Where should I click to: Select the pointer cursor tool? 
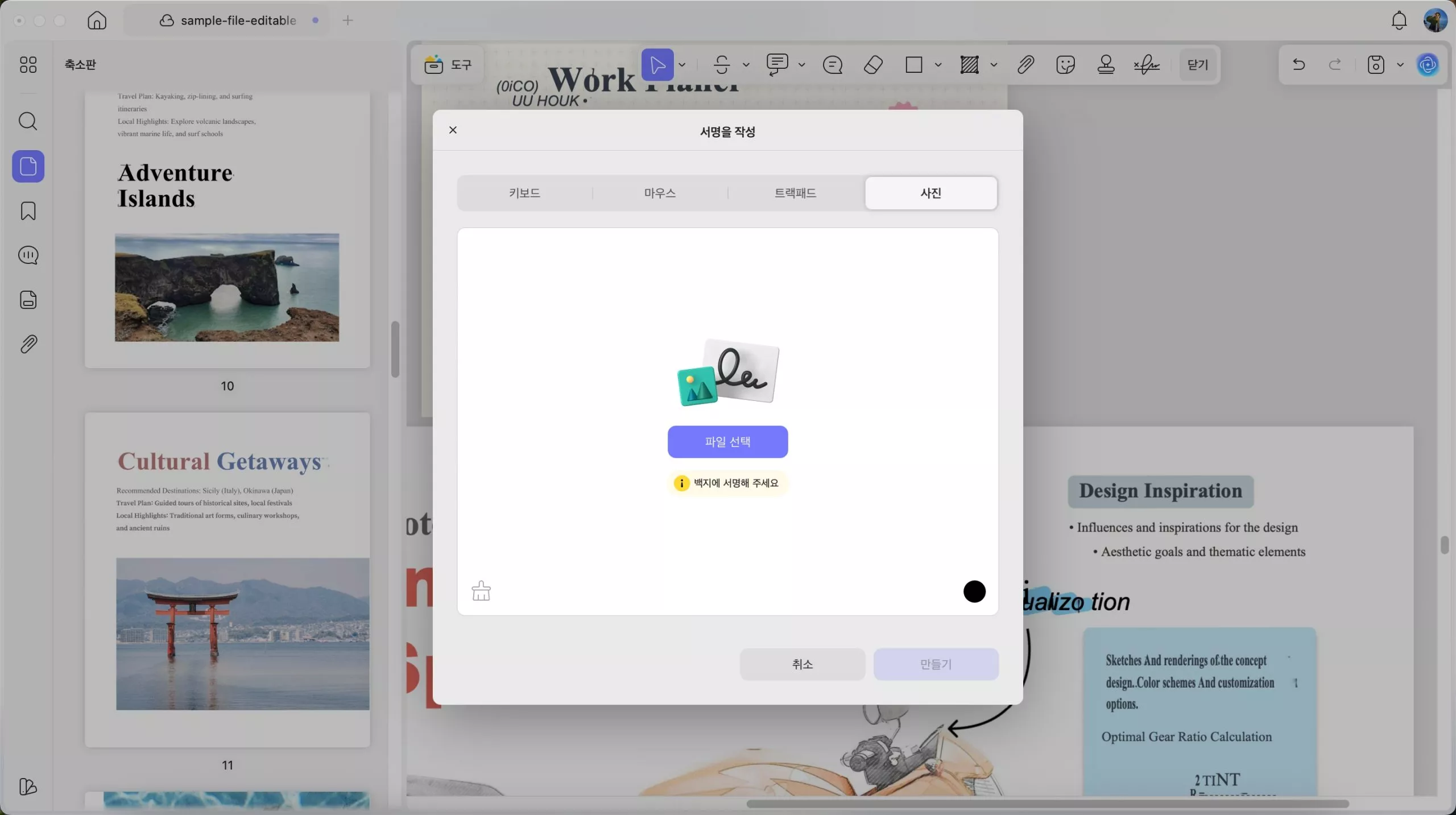(x=657, y=65)
